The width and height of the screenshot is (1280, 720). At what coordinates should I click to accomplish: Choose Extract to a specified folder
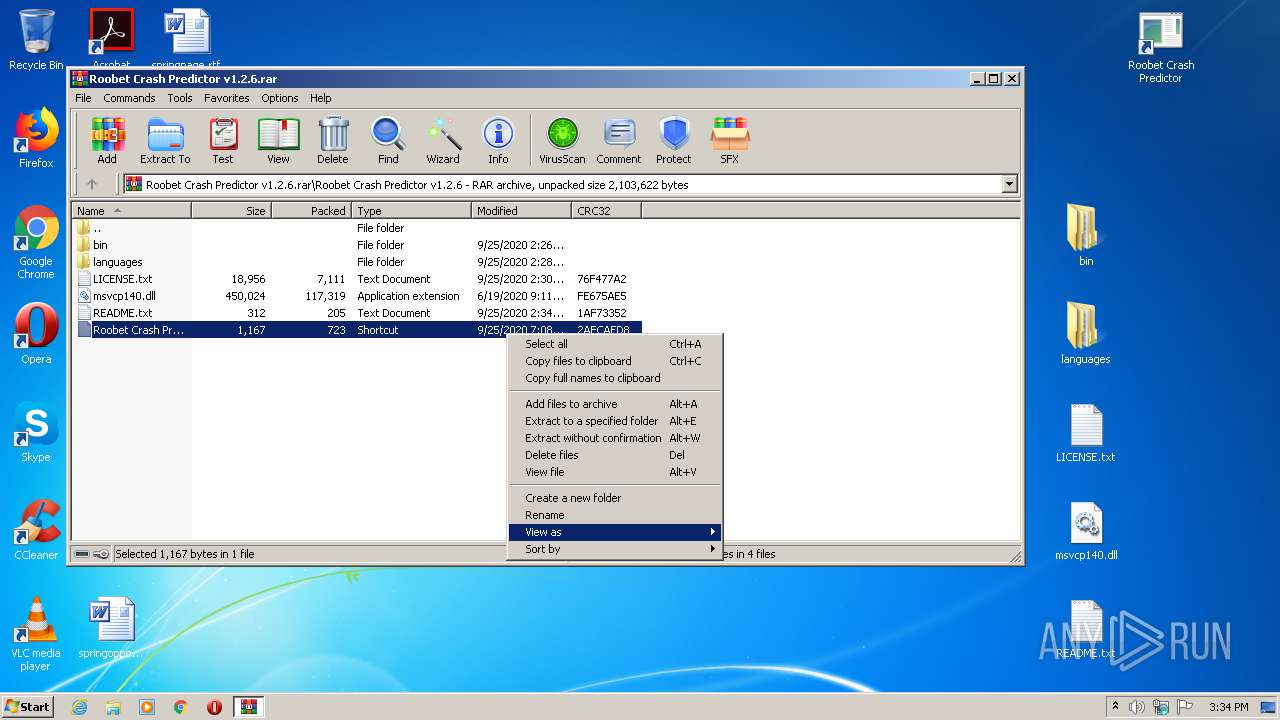pyautogui.click(x=614, y=421)
